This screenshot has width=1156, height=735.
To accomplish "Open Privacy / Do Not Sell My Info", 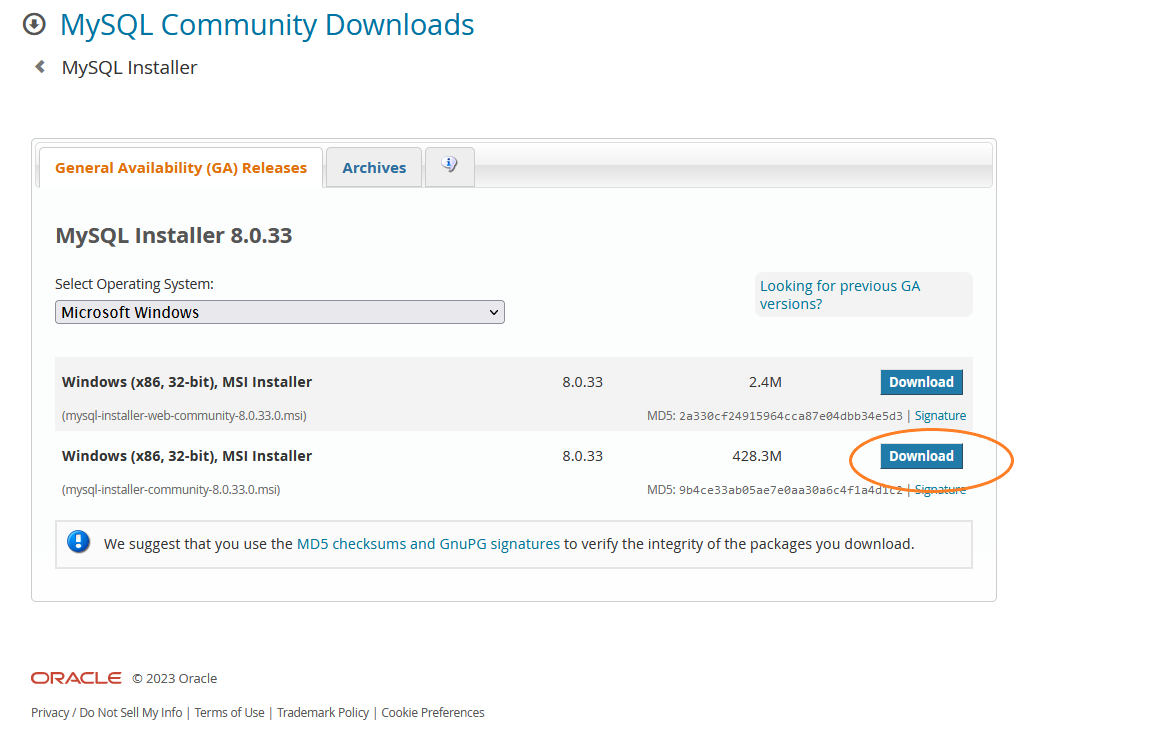I will (x=107, y=712).
